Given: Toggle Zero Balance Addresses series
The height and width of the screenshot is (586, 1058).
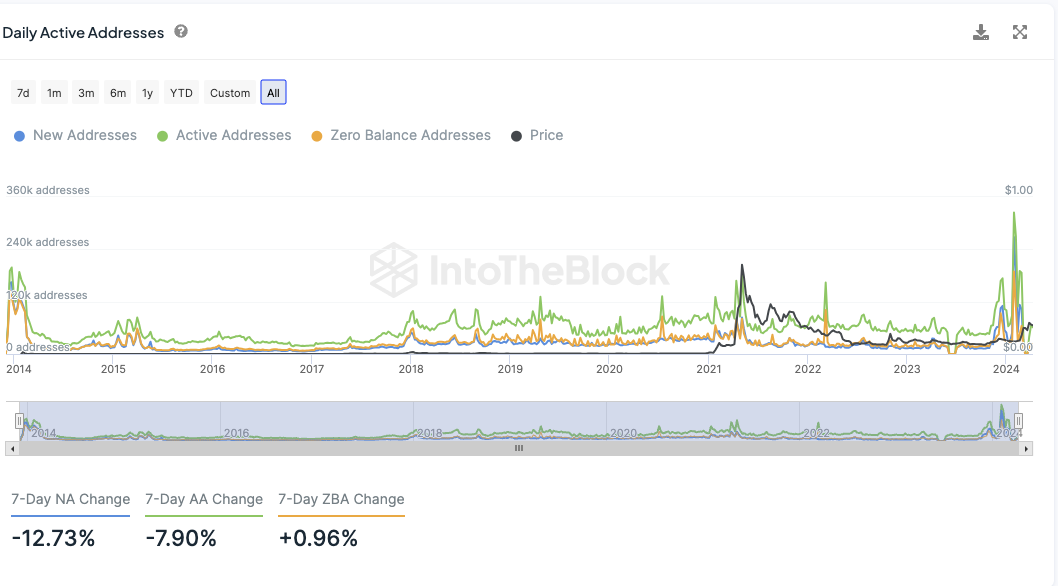Looking at the screenshot, I should click(x=401, y=136).
